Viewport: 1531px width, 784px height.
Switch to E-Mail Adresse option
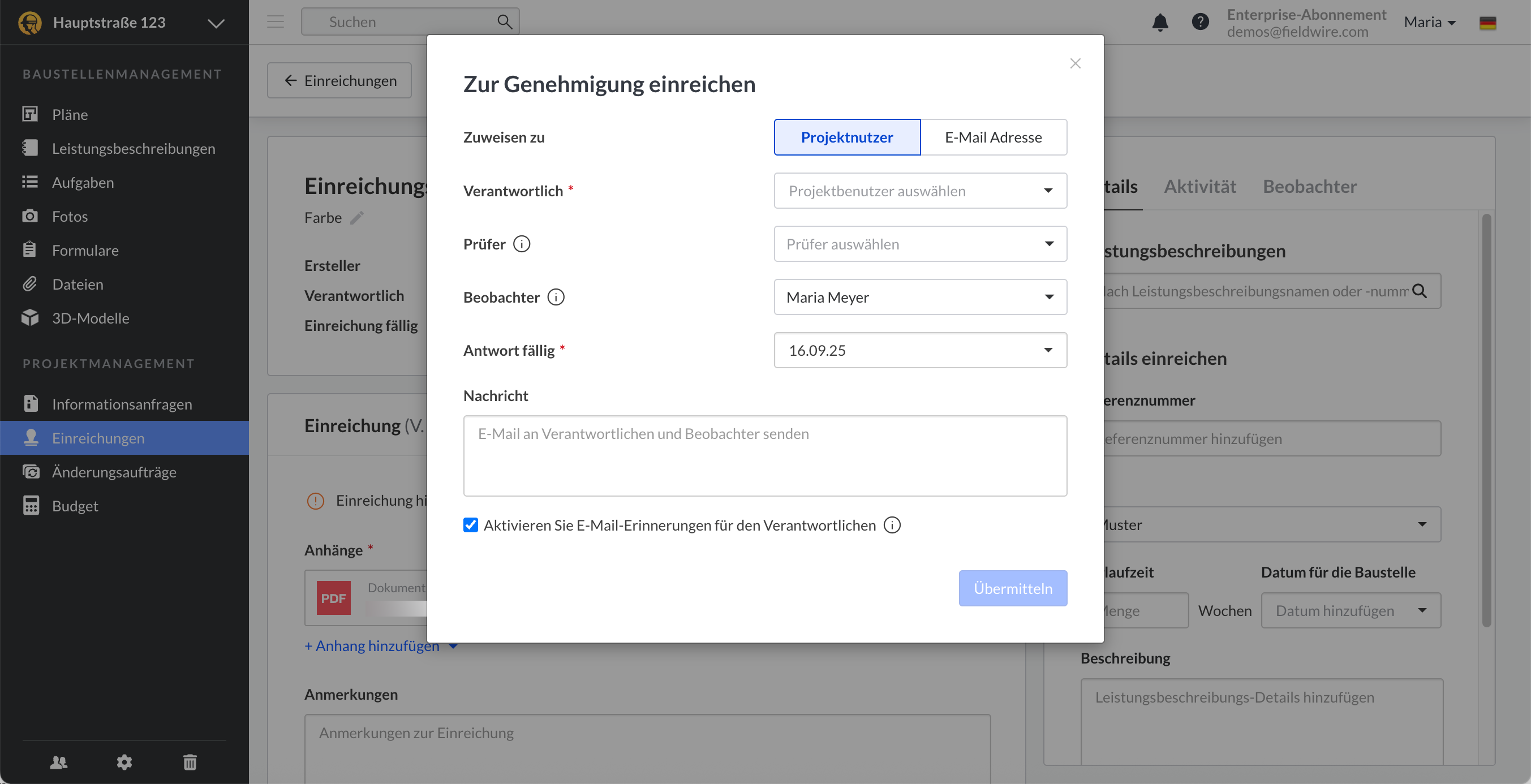(x=993, y=137)
